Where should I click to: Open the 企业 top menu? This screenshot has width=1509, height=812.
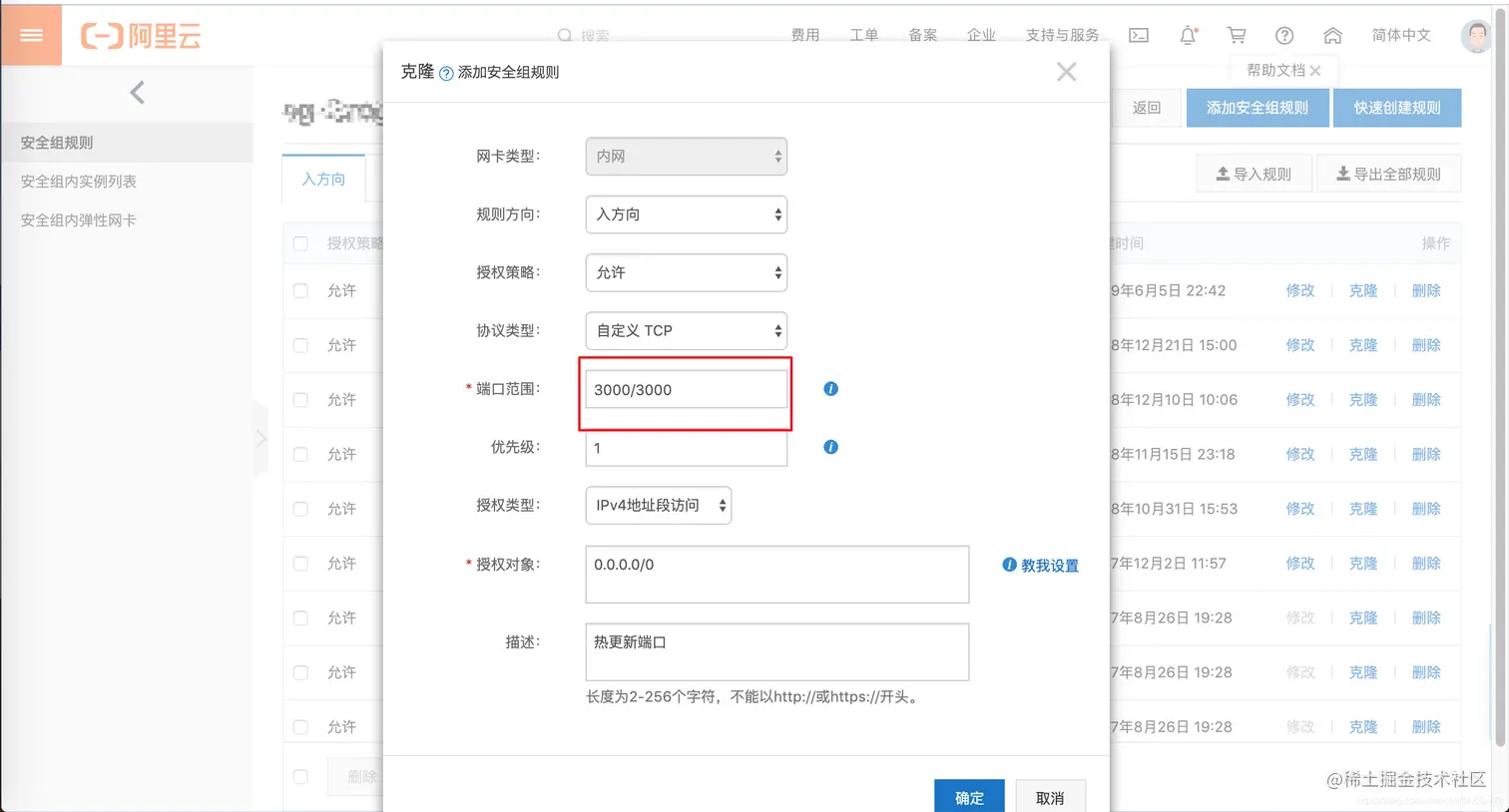pos(982,36)
